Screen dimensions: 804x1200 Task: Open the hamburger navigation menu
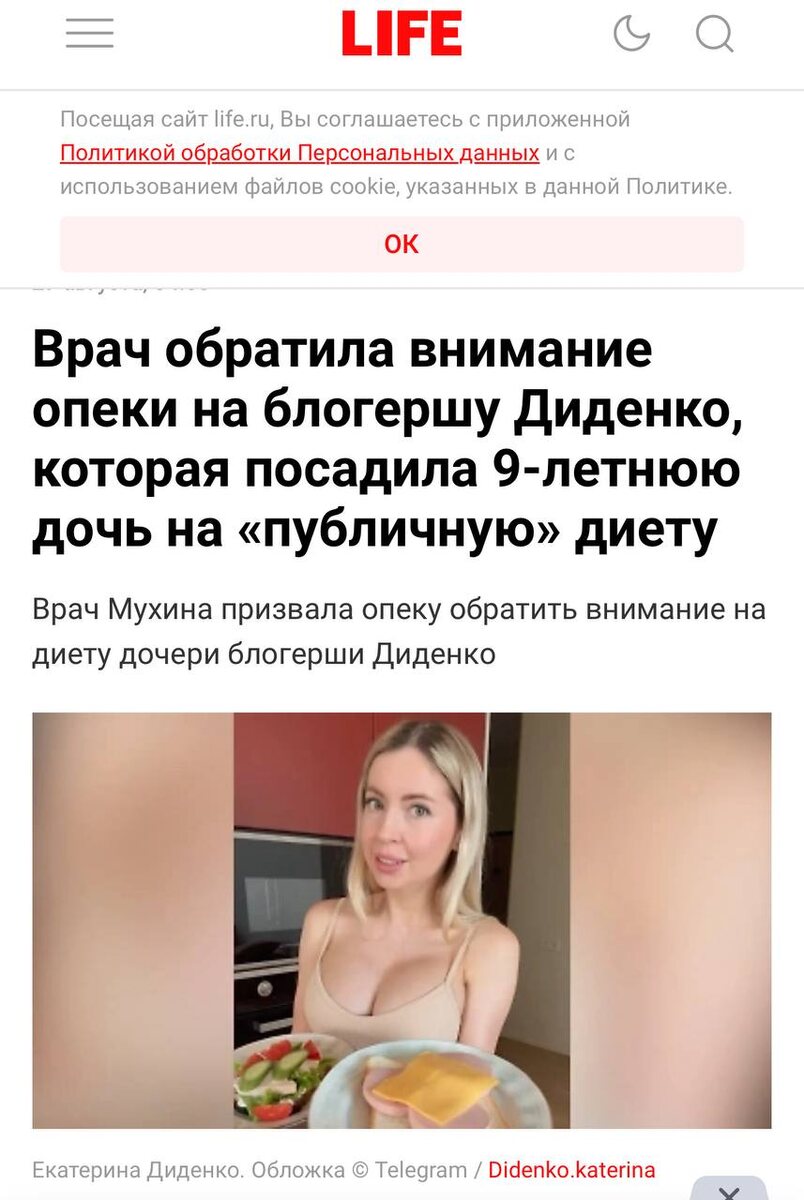[x=90, y=35]
